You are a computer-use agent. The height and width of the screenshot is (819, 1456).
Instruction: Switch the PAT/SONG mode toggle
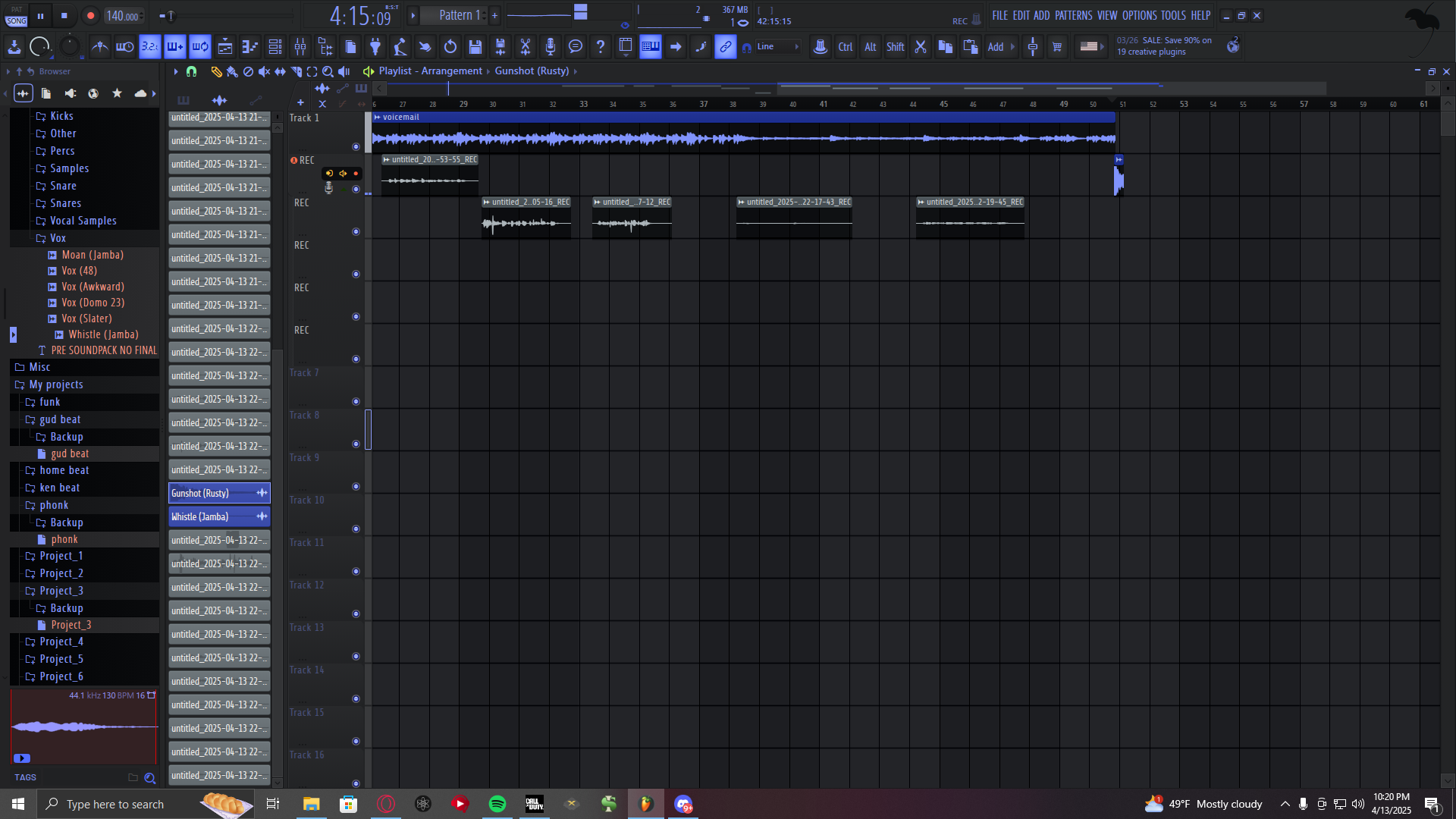tap(16, 16)
